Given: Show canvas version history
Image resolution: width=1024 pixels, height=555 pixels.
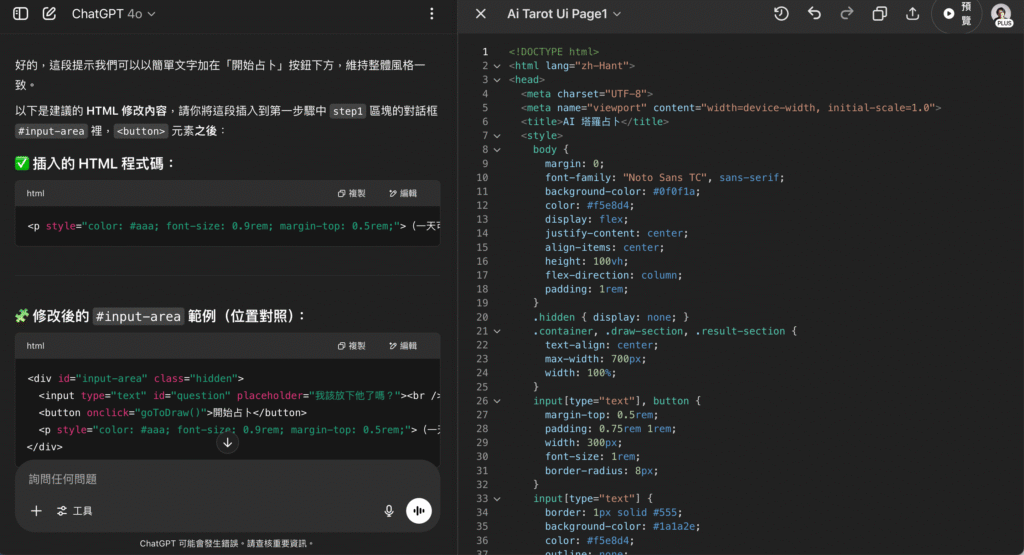Looking at the screenshot, I should point(781,14).
